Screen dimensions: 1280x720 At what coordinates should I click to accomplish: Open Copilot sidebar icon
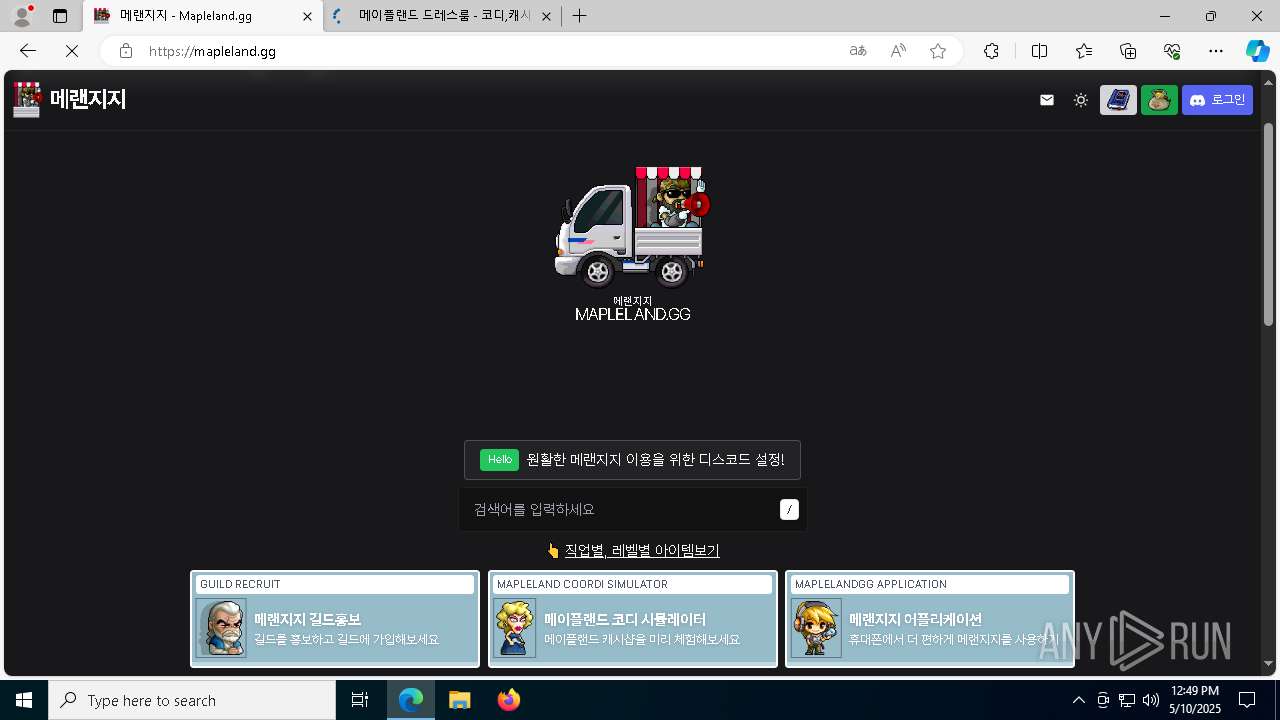pos(1257,51)
